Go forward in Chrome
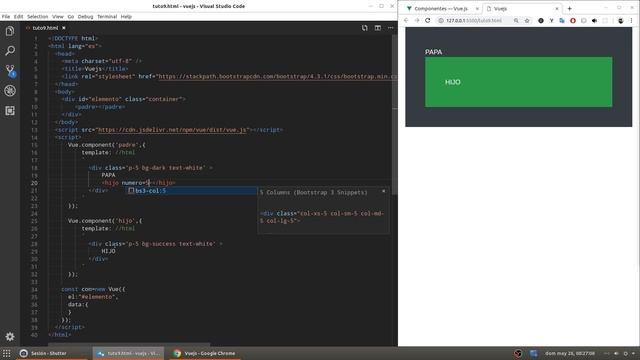This screenshot has width=640, height=360. coord(417,20)
